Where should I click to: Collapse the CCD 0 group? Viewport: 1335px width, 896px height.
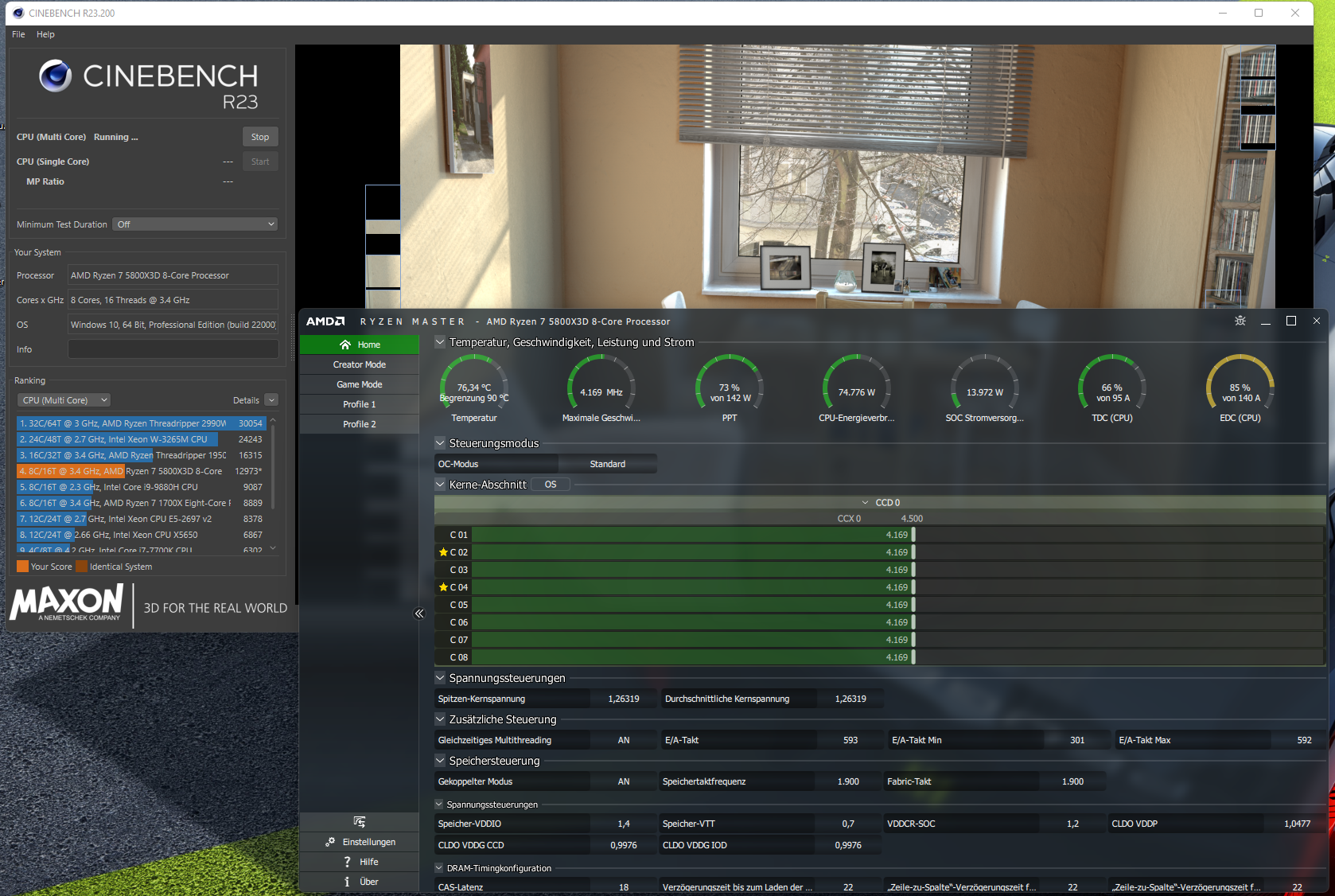click(x=866, y=503)
